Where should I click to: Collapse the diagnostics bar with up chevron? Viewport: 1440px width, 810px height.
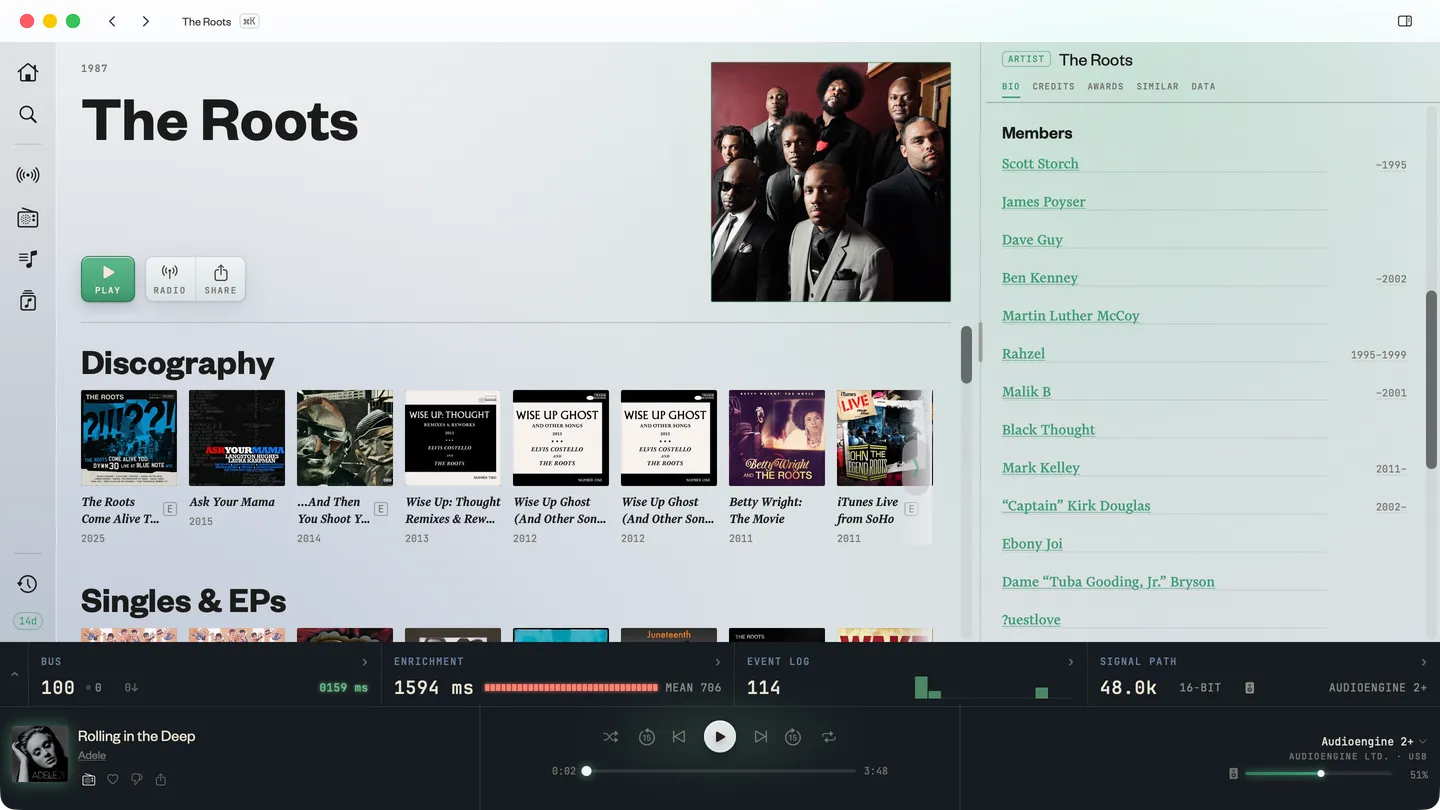14,675
